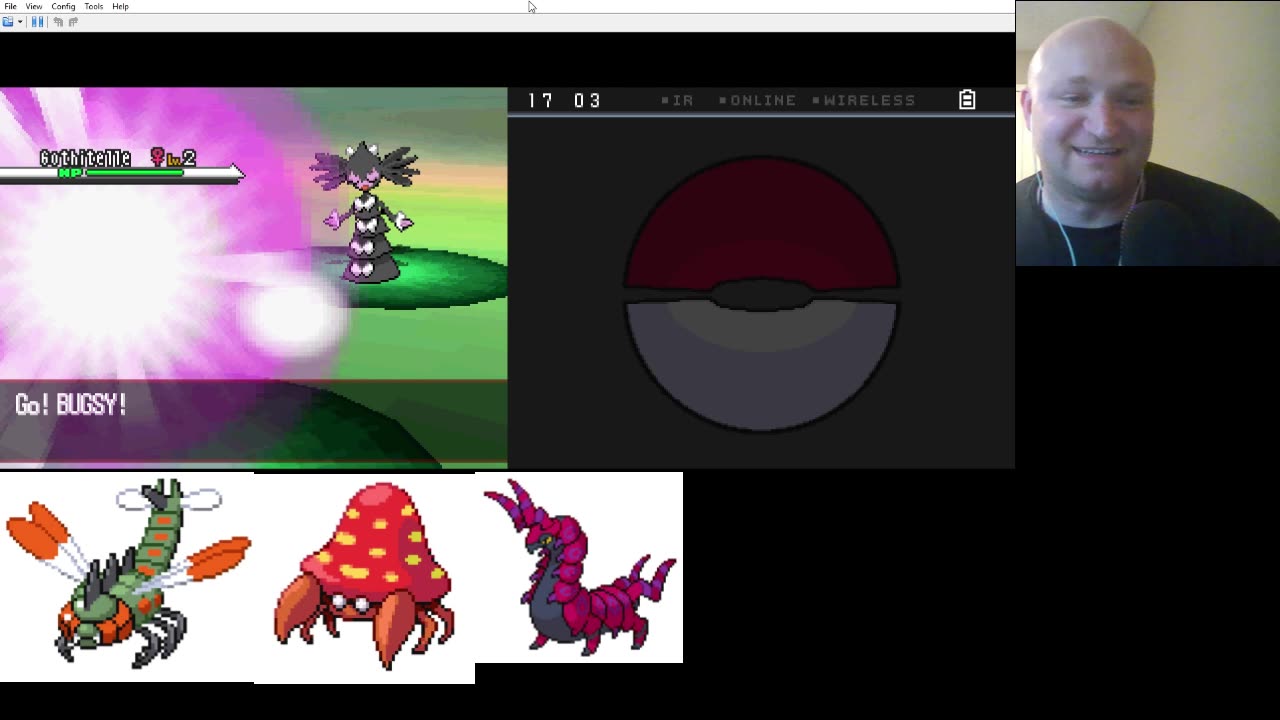Open the View menu

34,6
